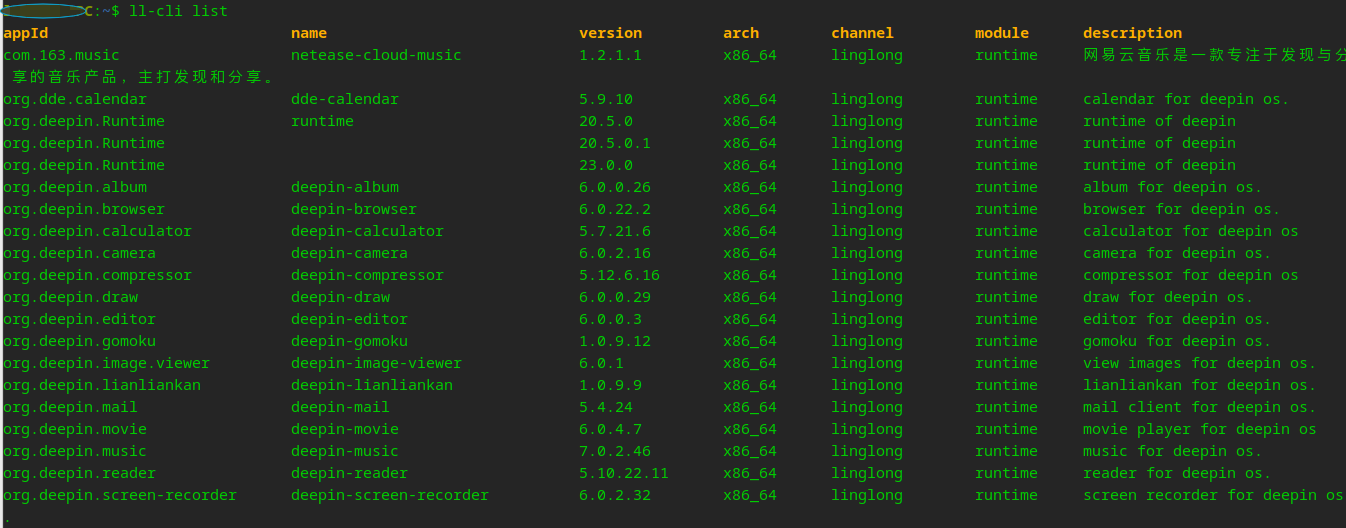Viewport: 1346px width, 528px height.
Task: Click the deepin-mail version 5.4.24
Action: (606, 407)
